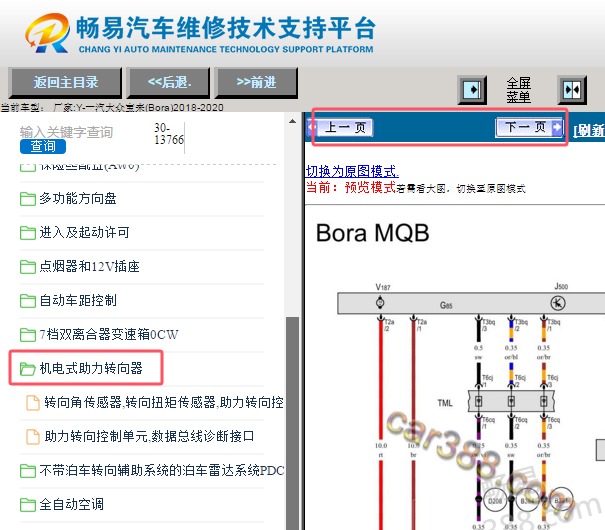Image resolution: width=605 pixels, height=530 pixels.
Task: Click the D208 circle node in diagram
Action: (x=495, y=501)
